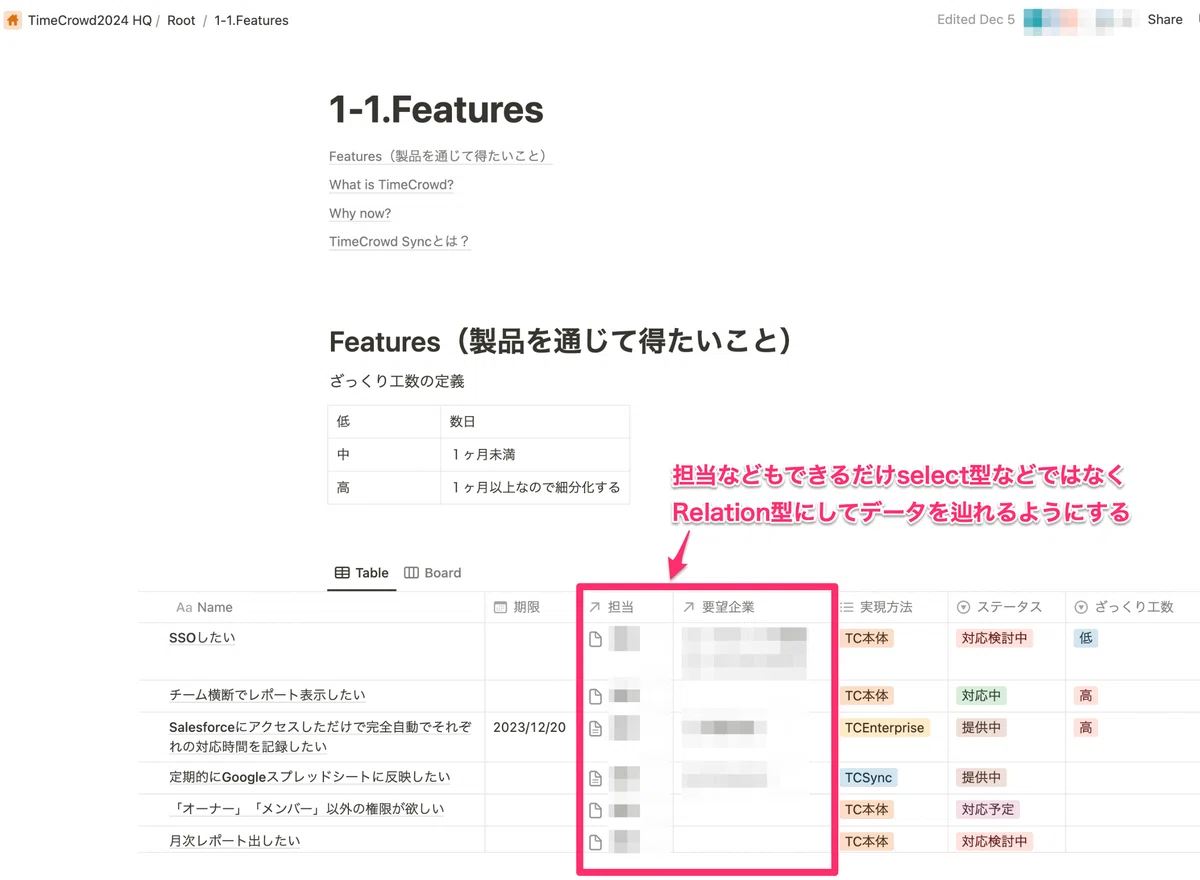Open the TimeCrowd2024 HQ breadcrumb
This screenshot has width=1200, height=880.
click(x=90, y=20)
